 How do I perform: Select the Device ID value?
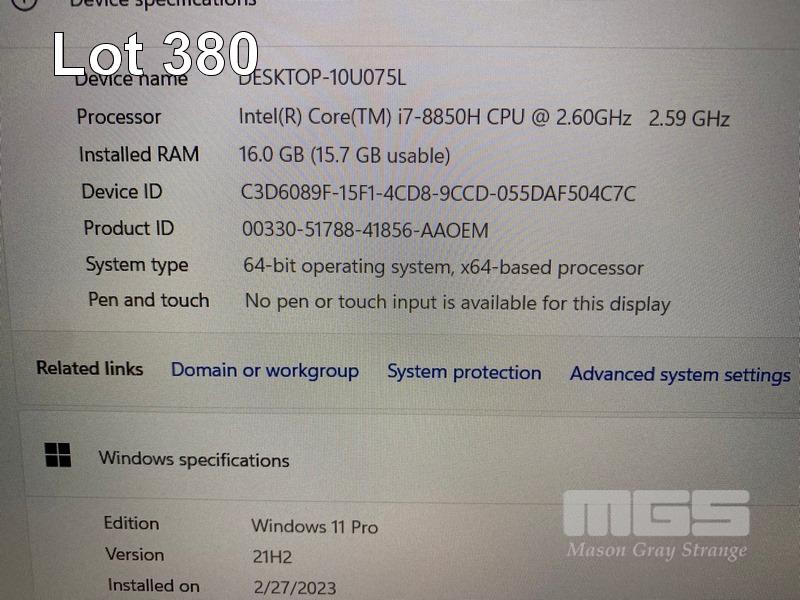[x=438, y=193]
